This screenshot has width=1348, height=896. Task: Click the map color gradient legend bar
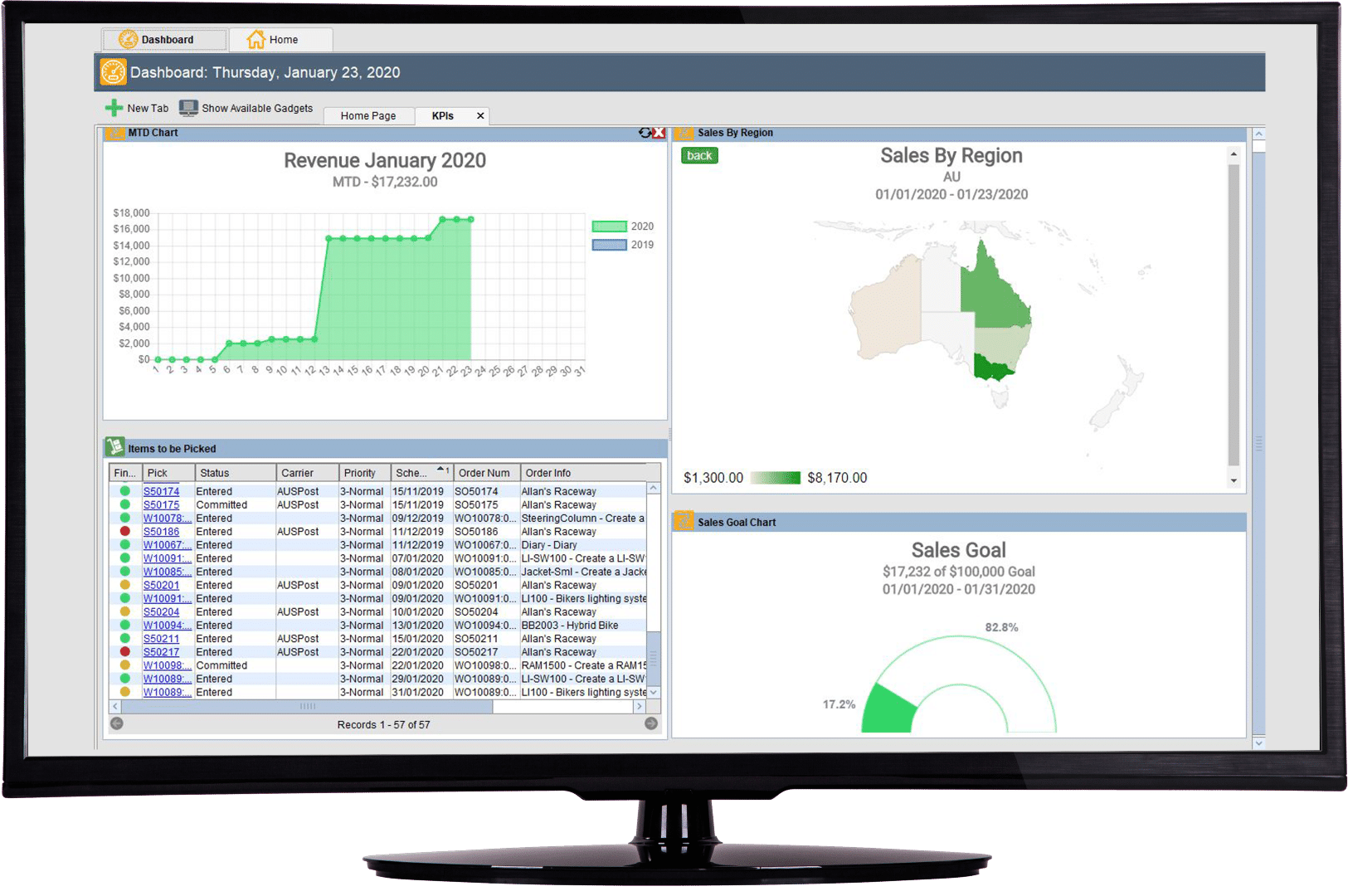tap(776, 477)
